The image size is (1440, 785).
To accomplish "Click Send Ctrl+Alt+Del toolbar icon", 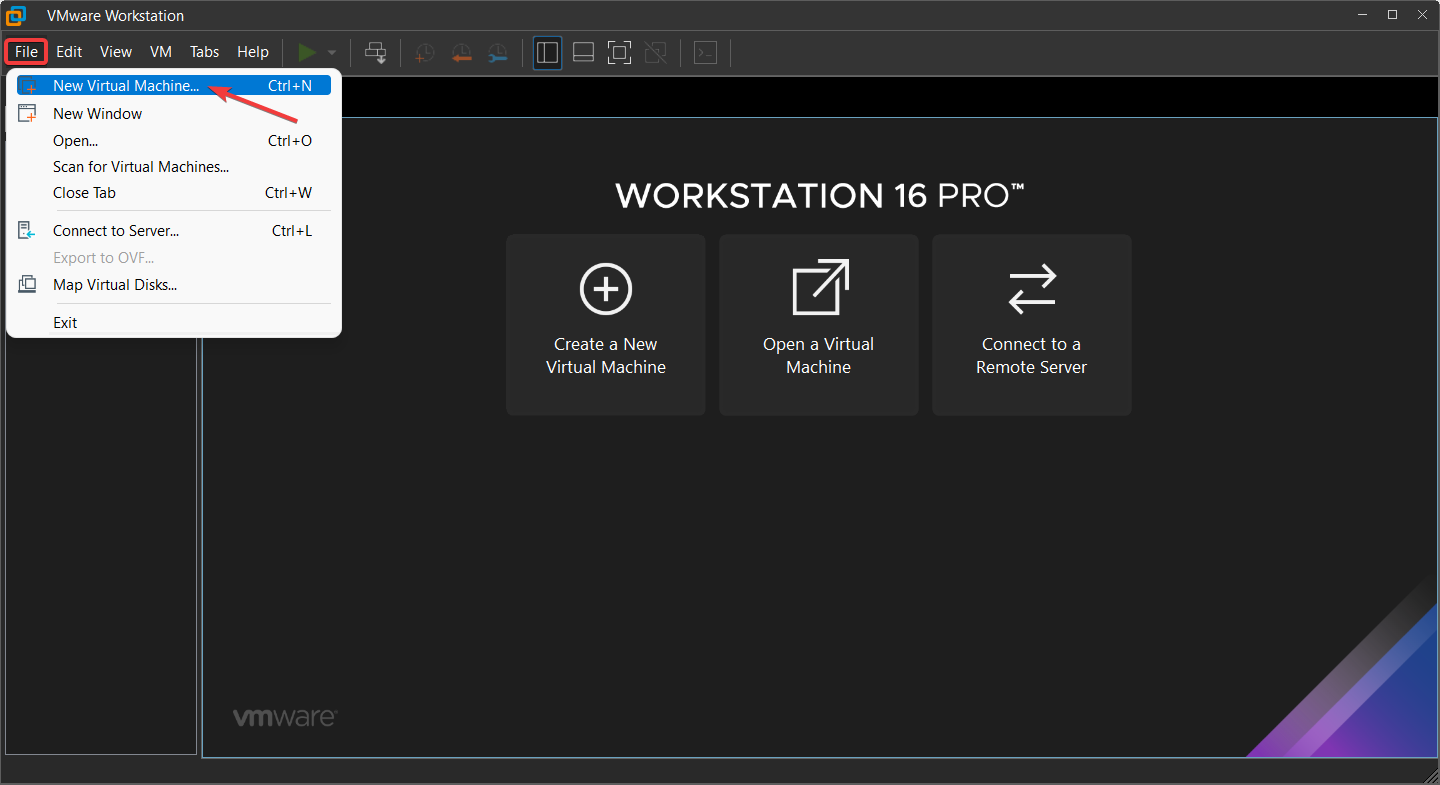I will (376, 52).
